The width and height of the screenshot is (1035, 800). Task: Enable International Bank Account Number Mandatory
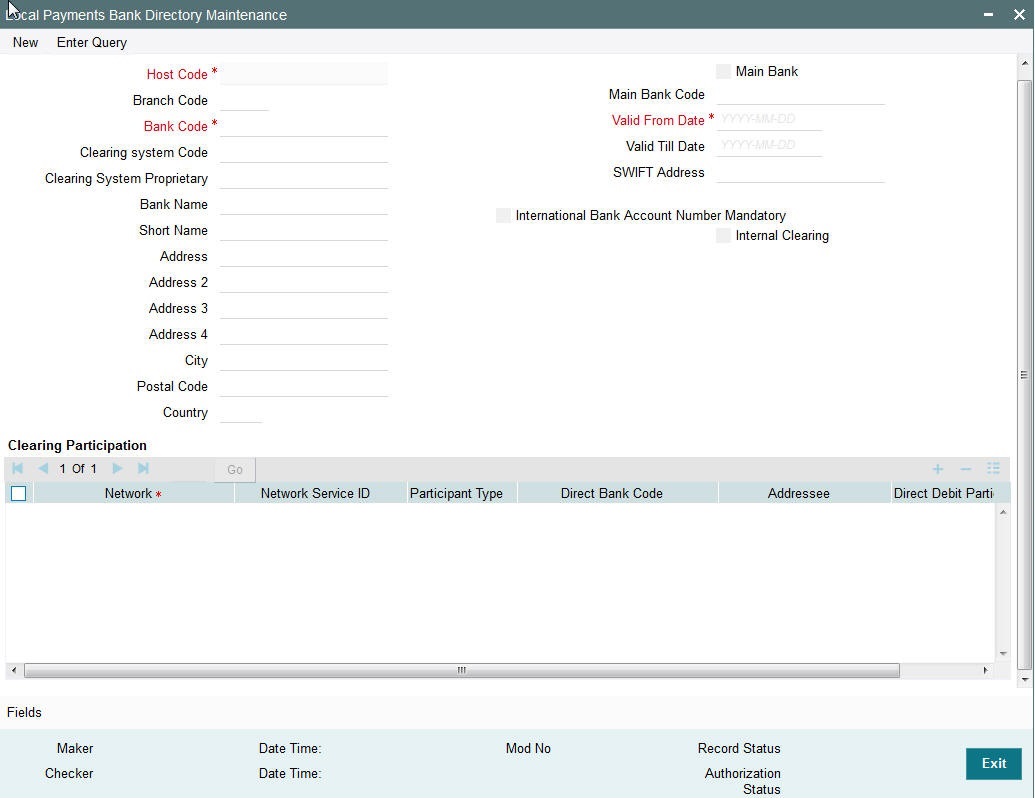(503, 215)
